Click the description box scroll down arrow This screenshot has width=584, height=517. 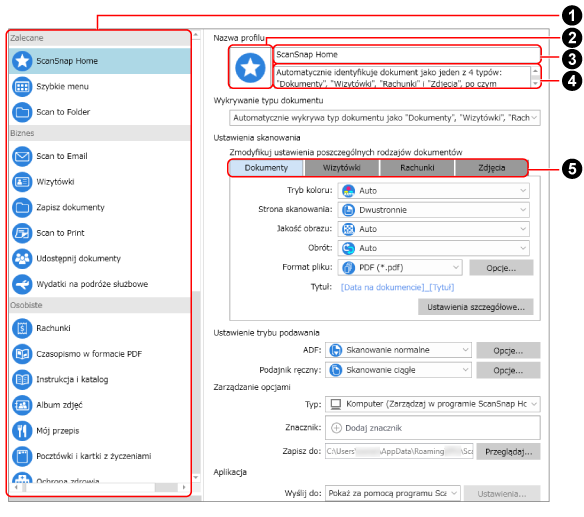coord(536,84)
